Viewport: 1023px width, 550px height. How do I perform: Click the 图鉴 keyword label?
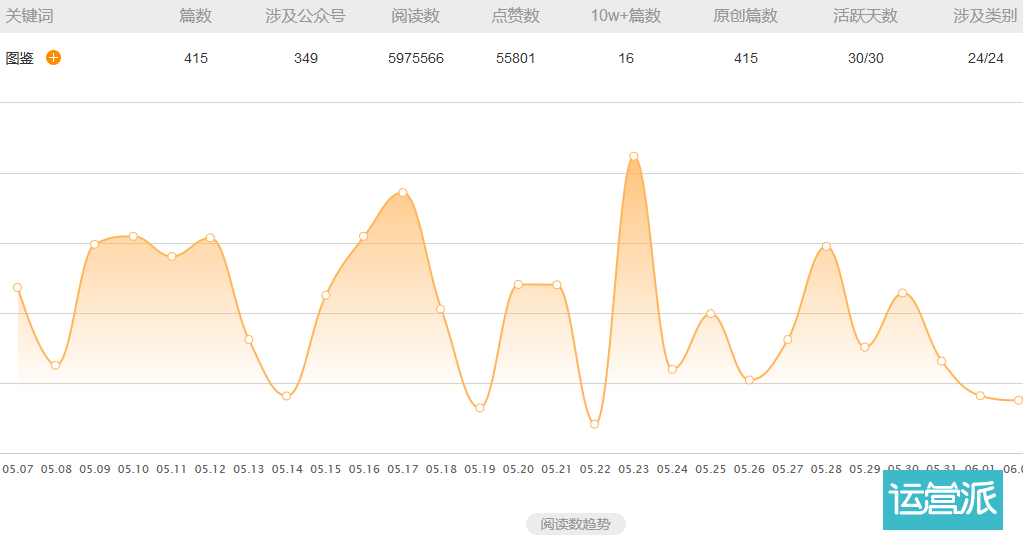point(20,58)
